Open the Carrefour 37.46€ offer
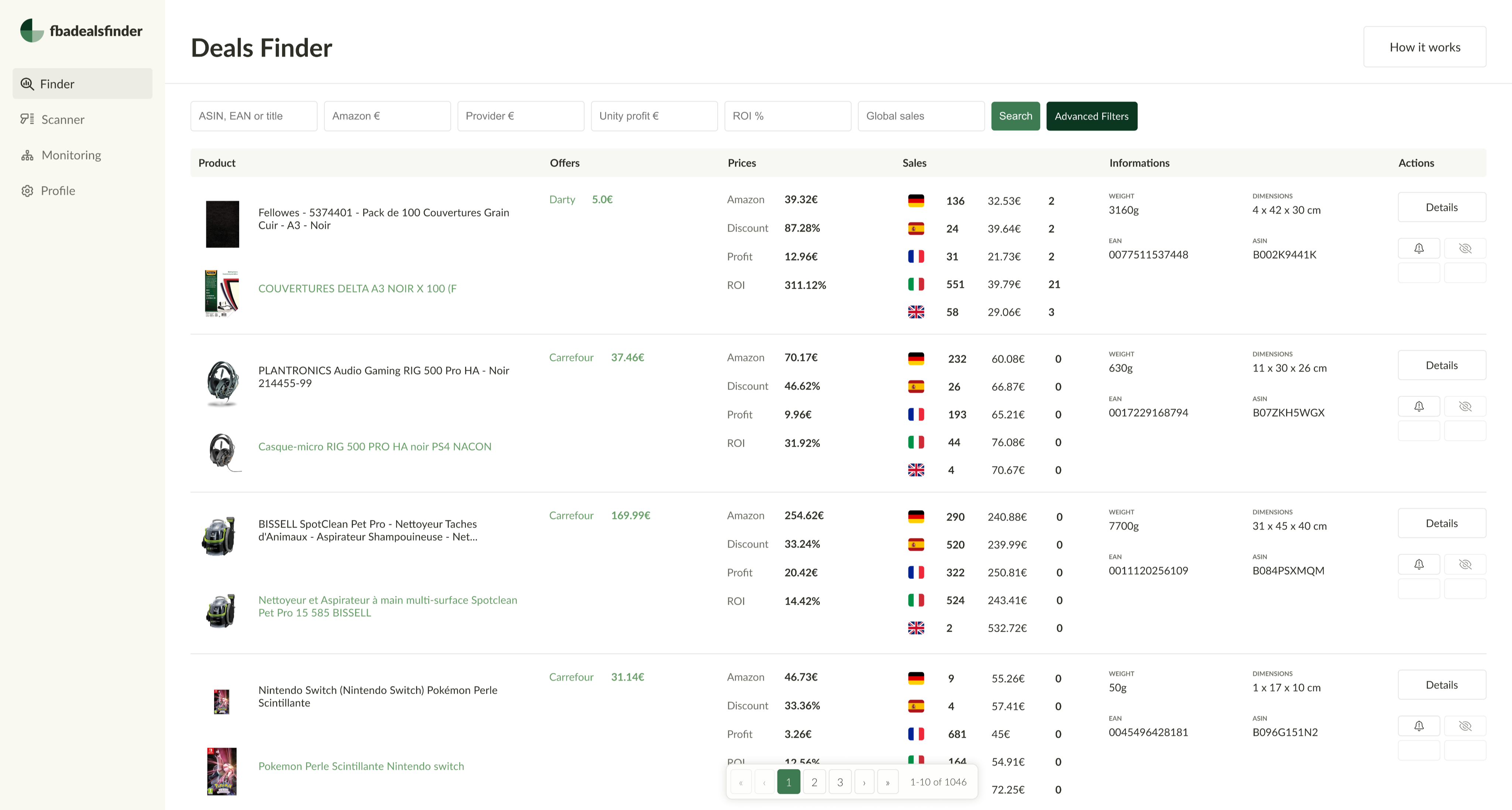This screenshot has width=1512, height=810. [597, 357]
